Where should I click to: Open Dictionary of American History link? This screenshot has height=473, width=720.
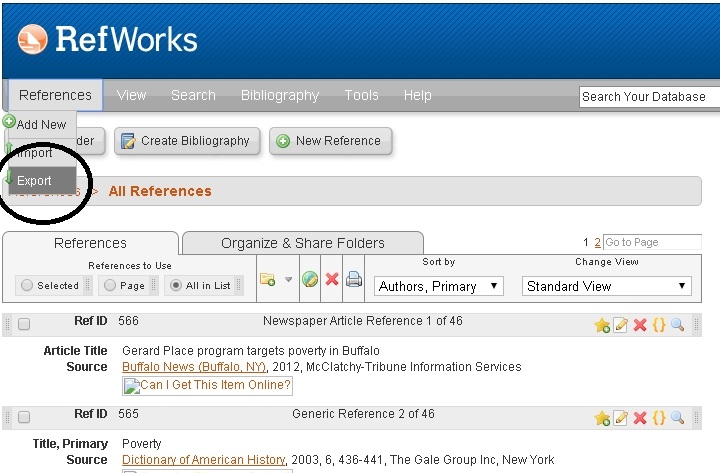coord(203,460)
